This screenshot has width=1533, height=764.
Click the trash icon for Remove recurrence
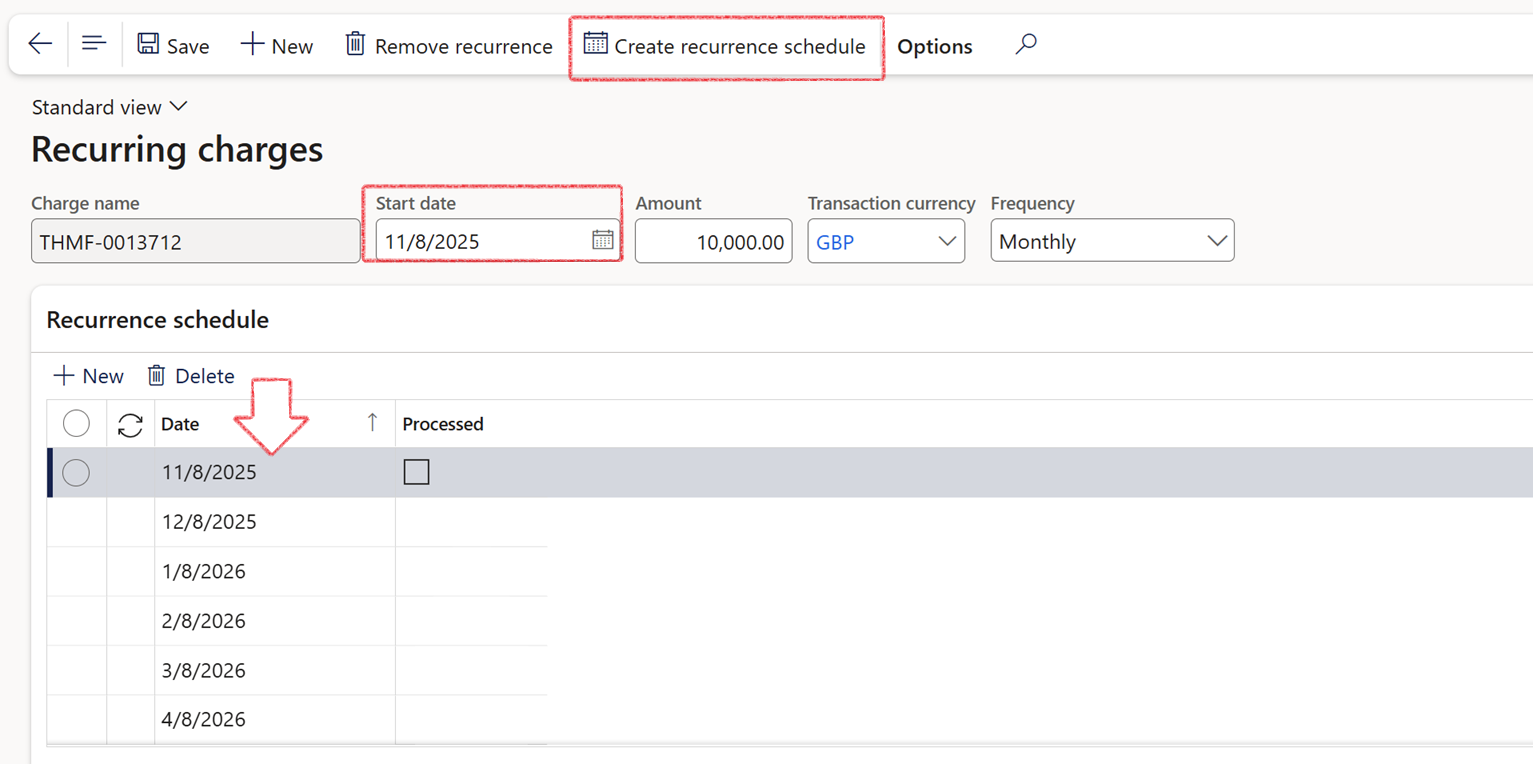(x=355, y=44)
